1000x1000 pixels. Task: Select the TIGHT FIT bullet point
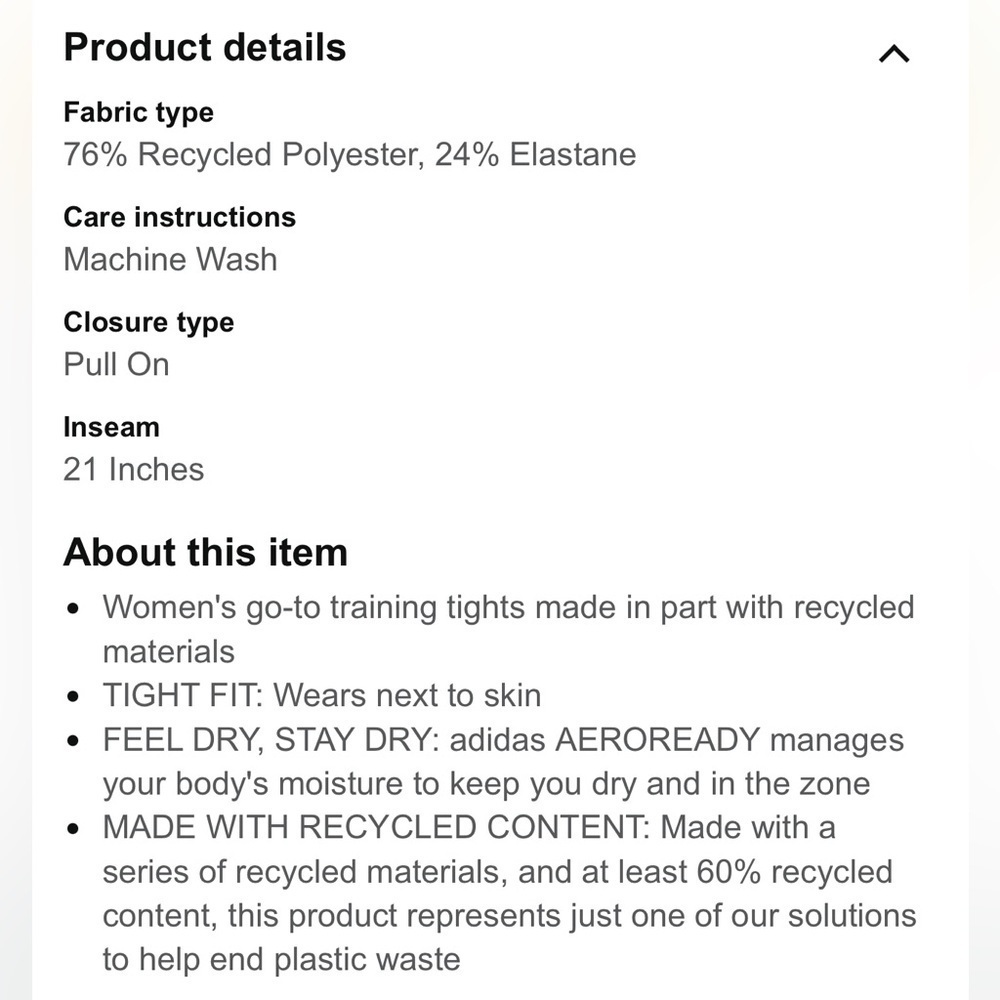(322, 694)
